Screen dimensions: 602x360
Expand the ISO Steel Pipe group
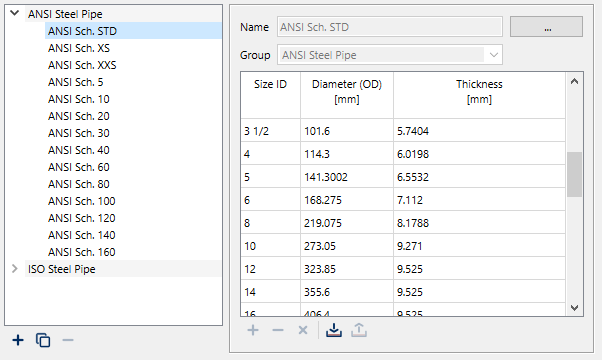[15, 269]
